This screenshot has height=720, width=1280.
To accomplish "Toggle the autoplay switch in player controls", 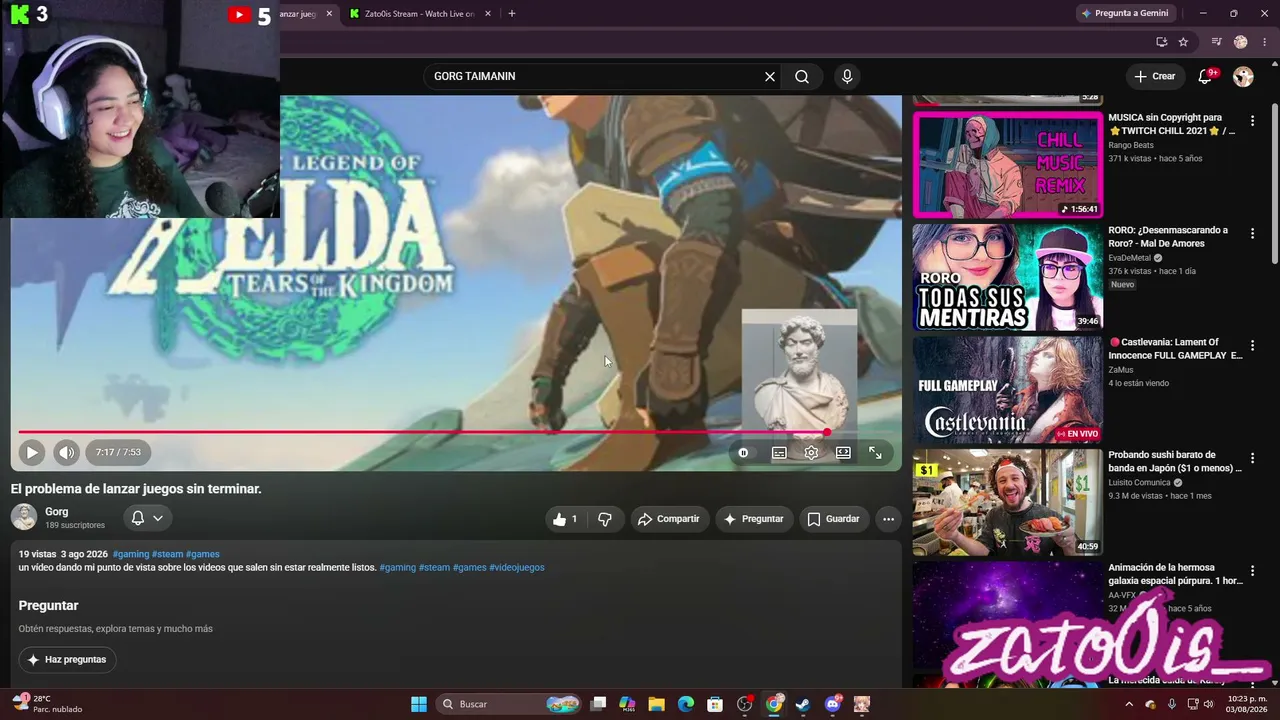I will coord(743,453).
